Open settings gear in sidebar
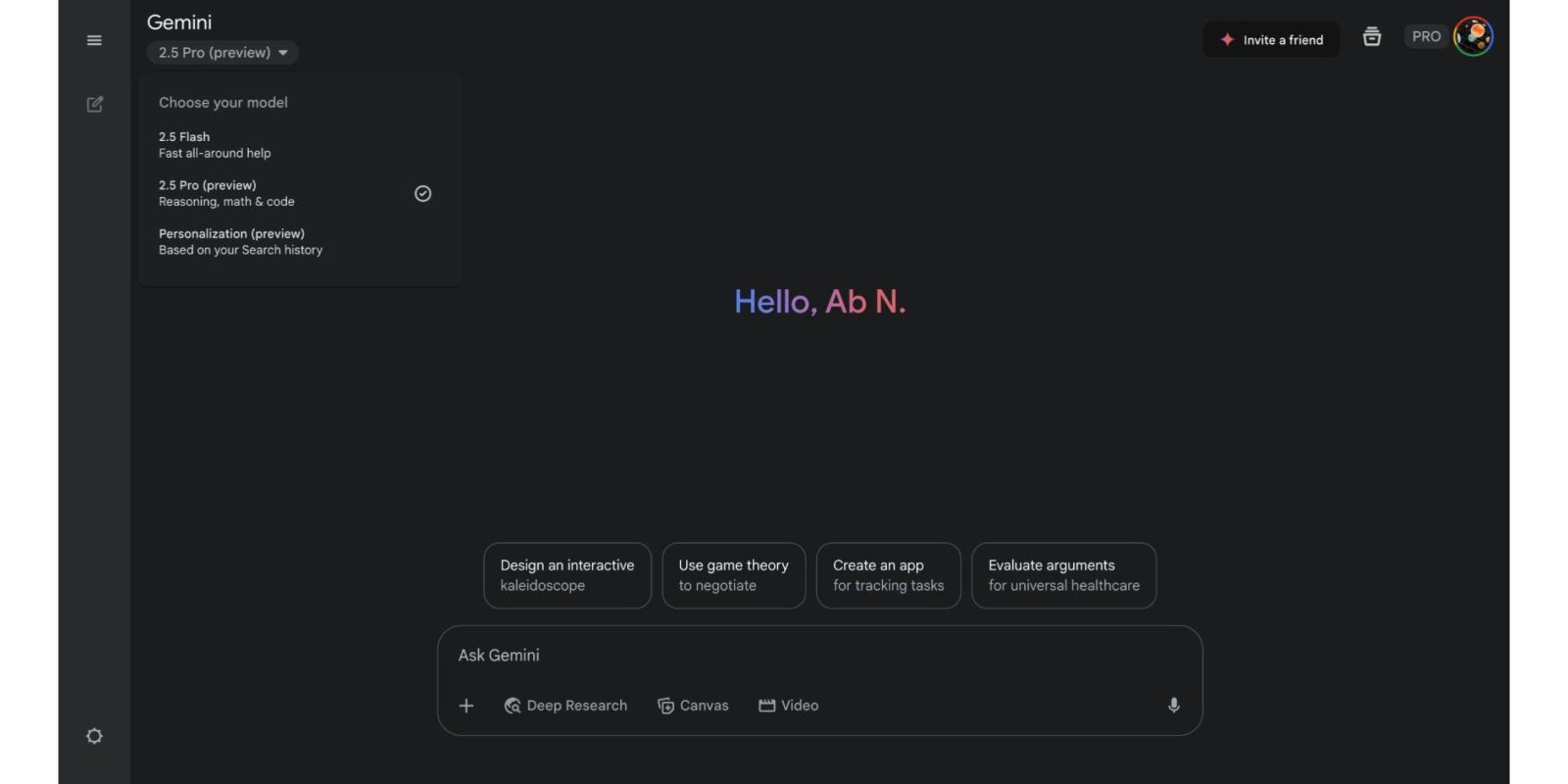 pyautogui.click(x=94, y=736)
